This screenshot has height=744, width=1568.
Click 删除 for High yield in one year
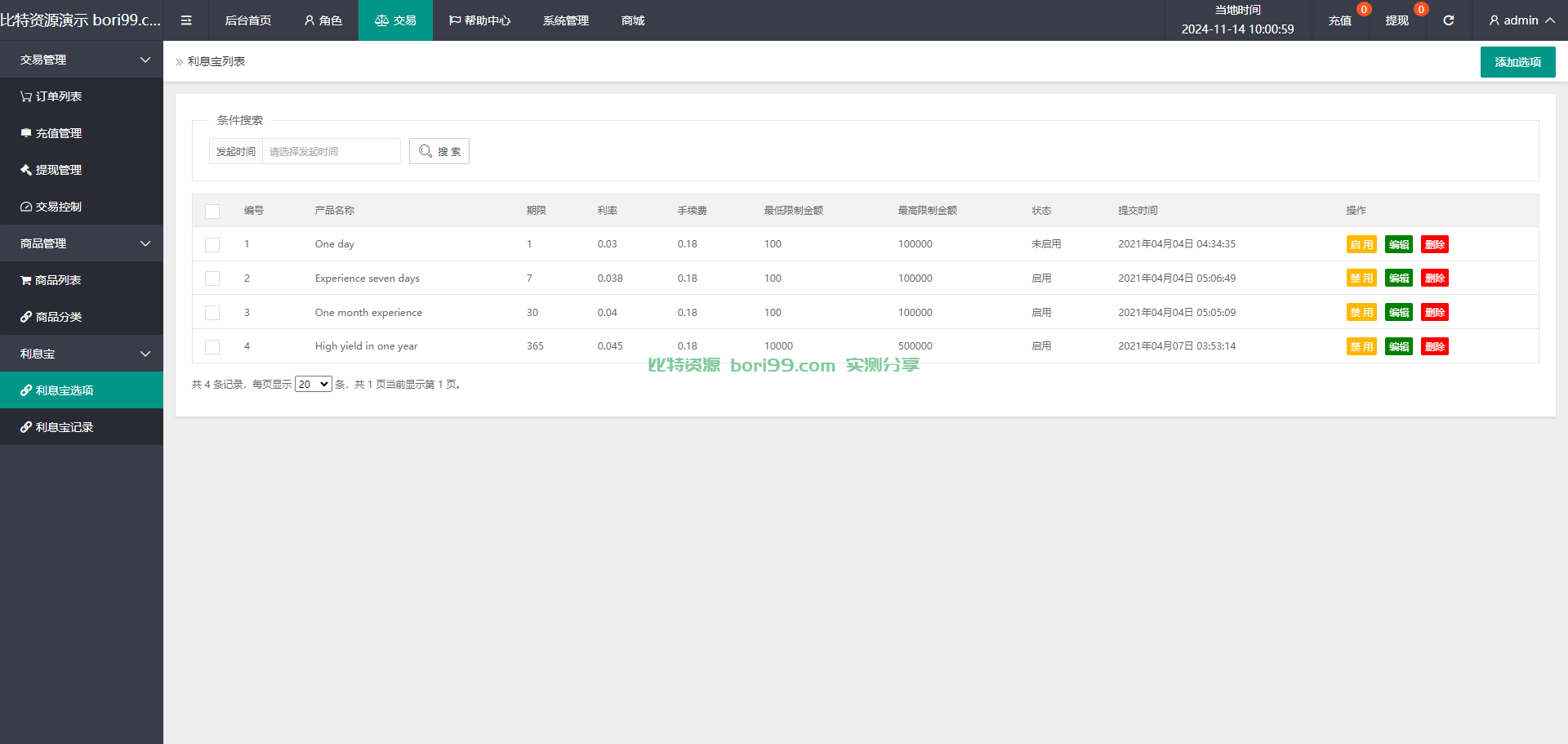pyautogui.click(x=1435, y=347)
